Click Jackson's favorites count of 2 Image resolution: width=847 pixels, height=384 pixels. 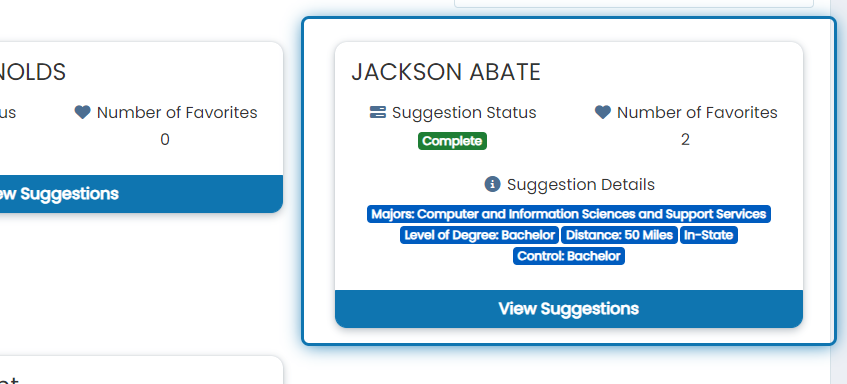(x=685, y=140)
